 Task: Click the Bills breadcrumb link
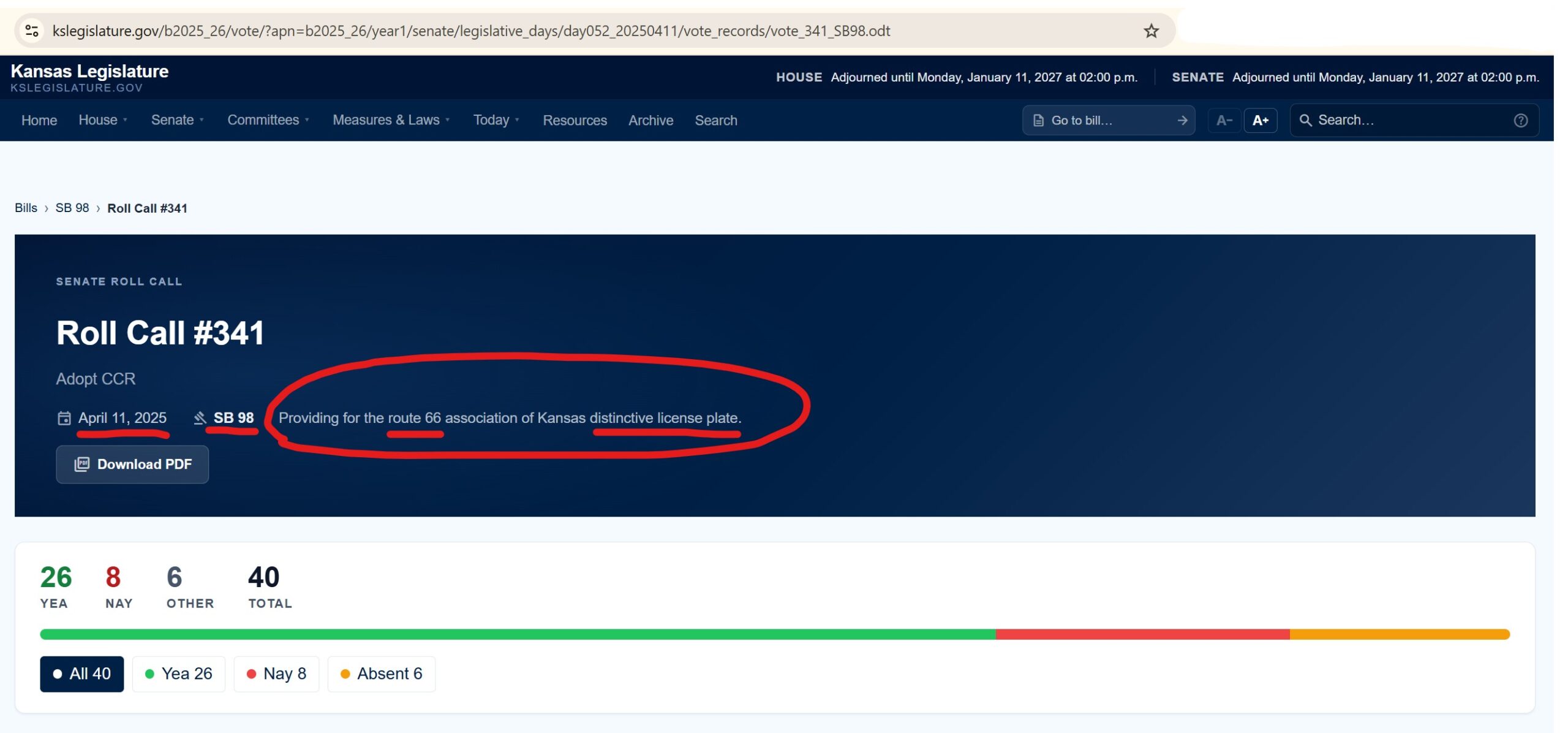click(x=26, y=208)
